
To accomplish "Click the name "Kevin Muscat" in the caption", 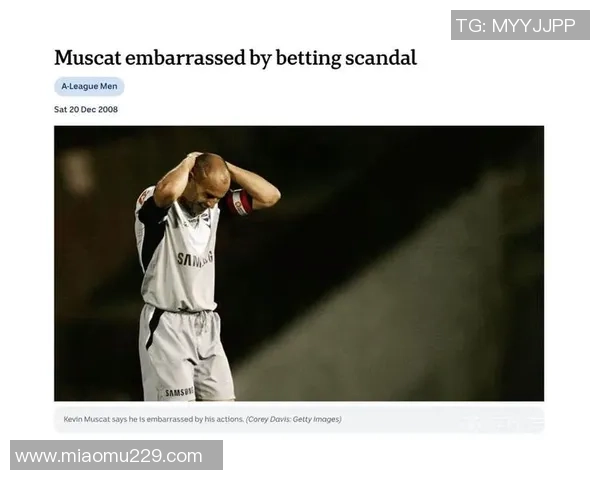I will 87,419.
